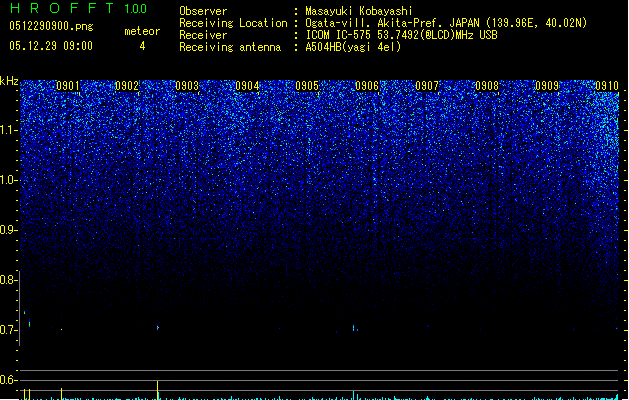Click the date 05.12.29 09:00

(x=51, y=46)
